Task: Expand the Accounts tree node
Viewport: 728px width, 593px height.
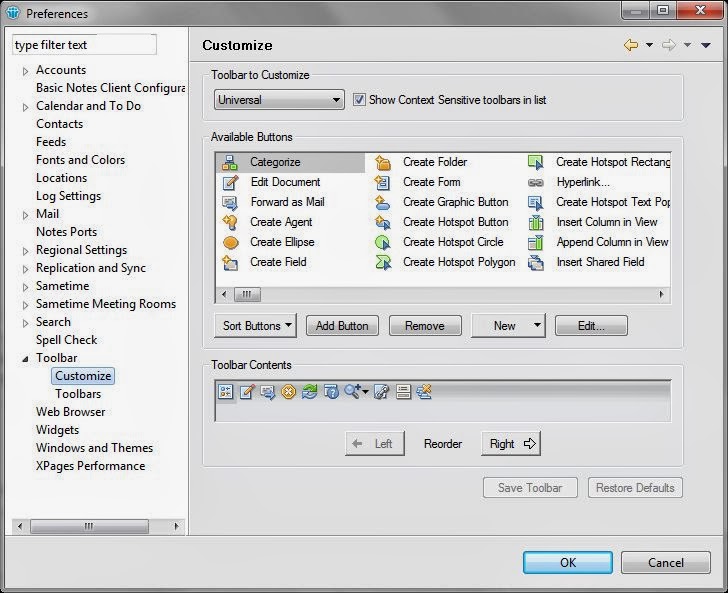Action: 26,70
